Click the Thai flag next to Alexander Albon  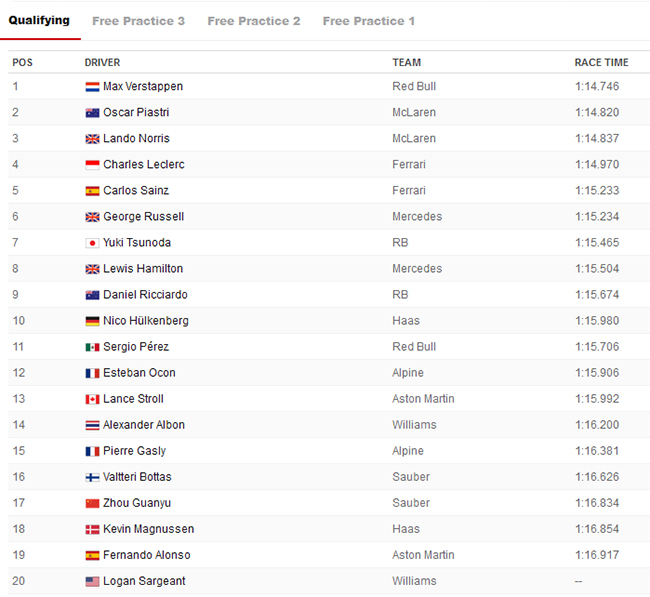(x=92, y=425)
